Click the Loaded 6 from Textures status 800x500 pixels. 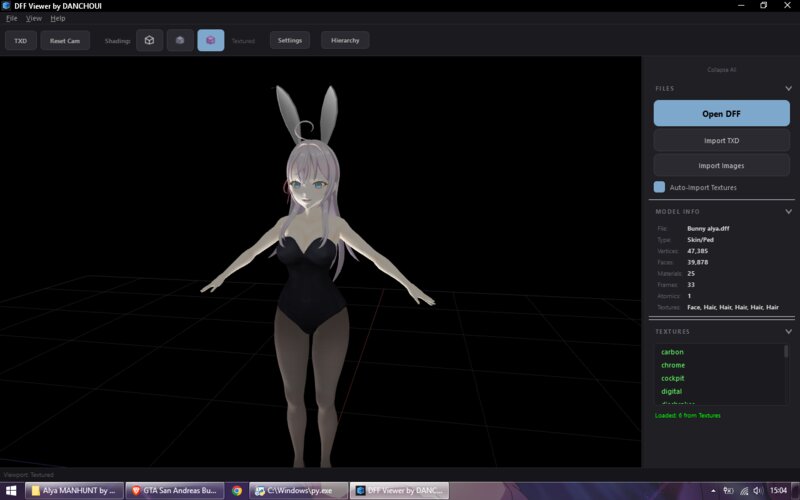(x=688, y=416)
